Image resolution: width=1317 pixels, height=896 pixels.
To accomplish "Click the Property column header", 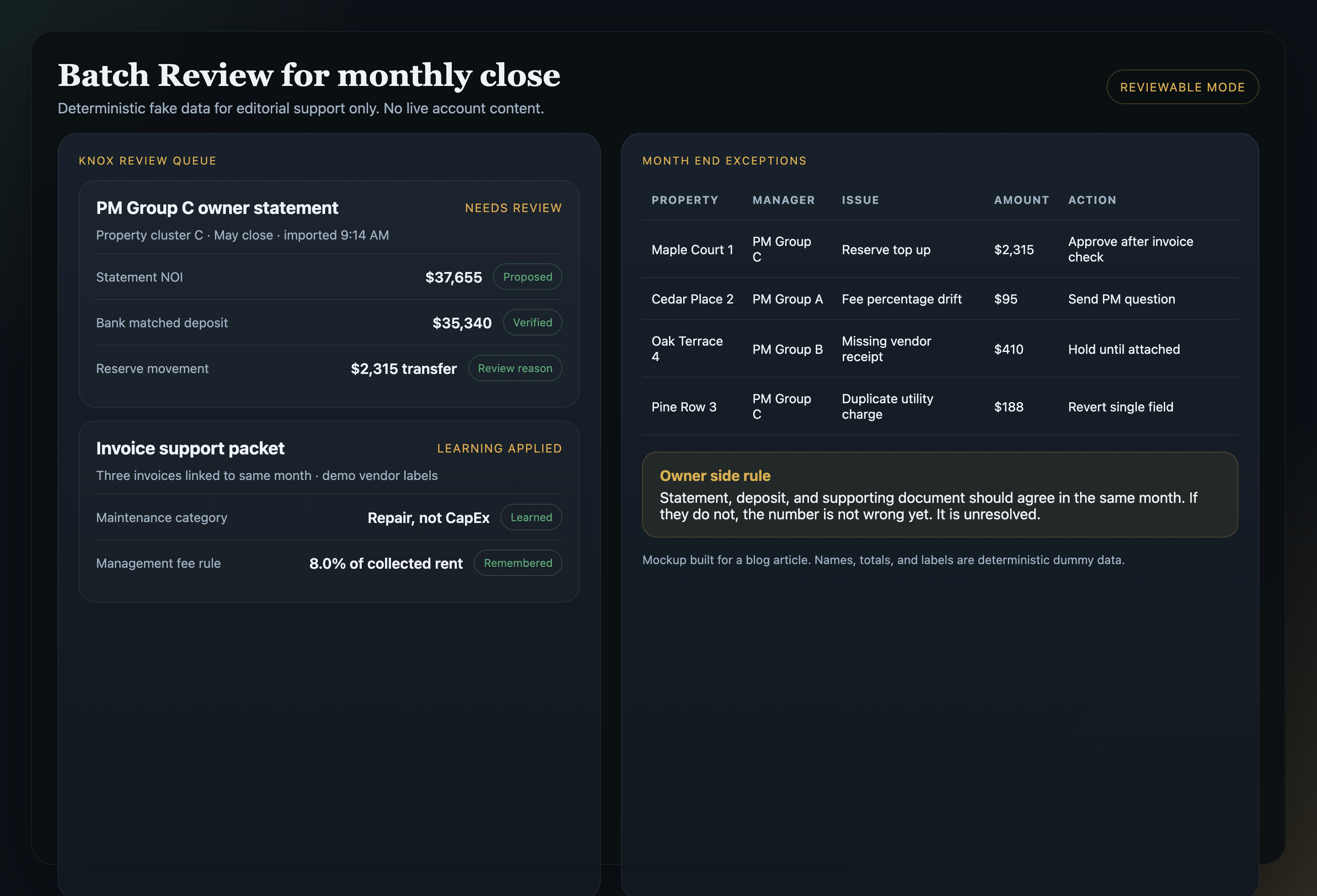I will pyautogui.click(x=685, y=200).
